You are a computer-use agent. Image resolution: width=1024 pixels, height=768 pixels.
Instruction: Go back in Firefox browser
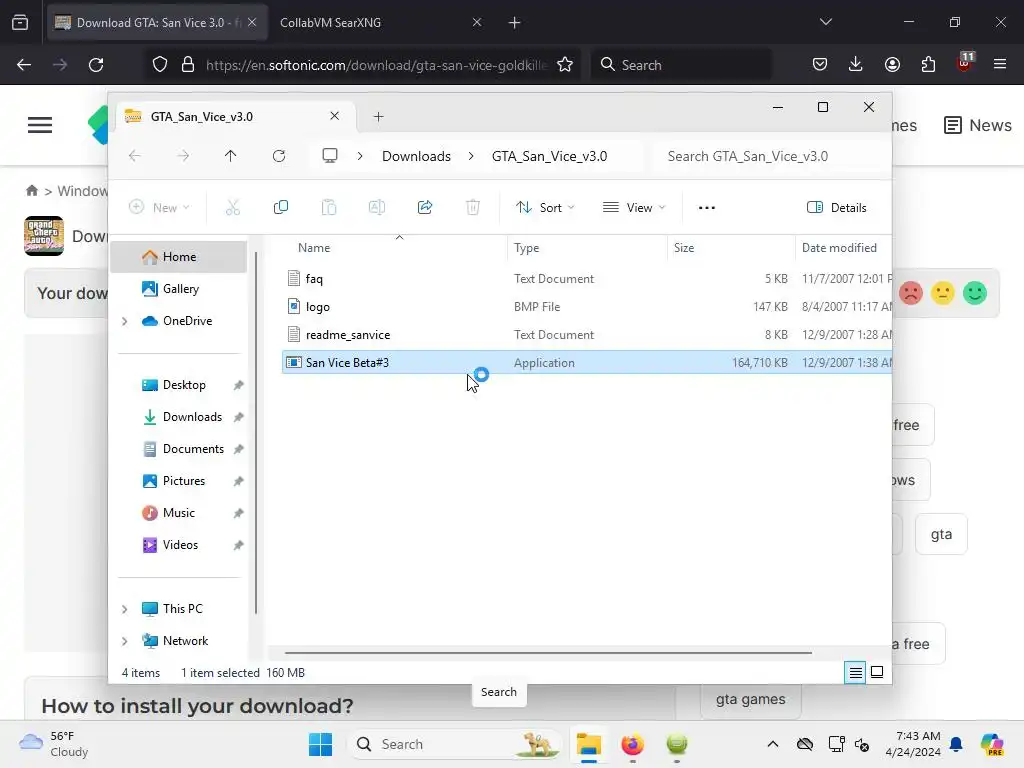pyautogui.click(x=24, y=65)
